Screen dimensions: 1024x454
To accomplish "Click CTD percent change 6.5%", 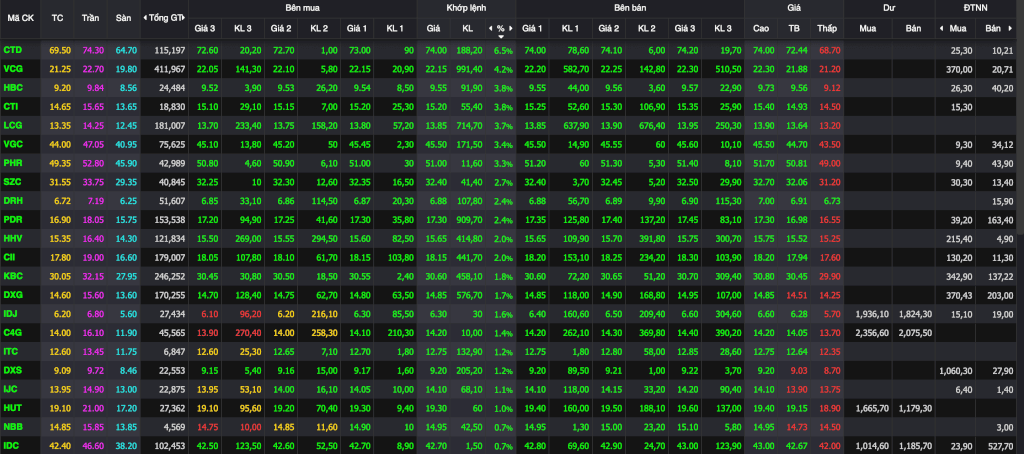I will [x=504, y=50].
